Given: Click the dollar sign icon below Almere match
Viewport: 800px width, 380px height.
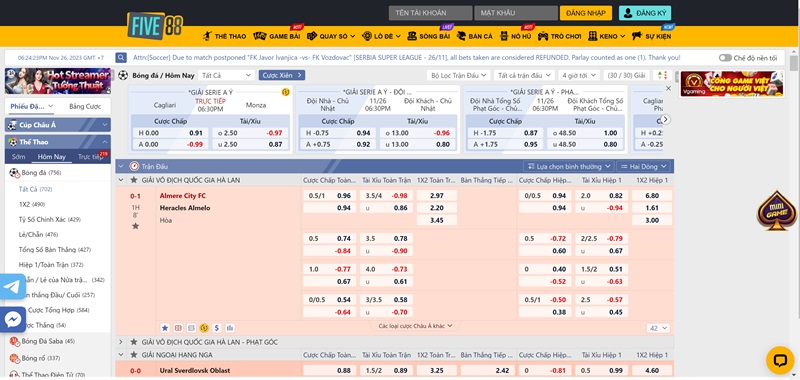Looking at the screenshot, I should pos(217,328).
